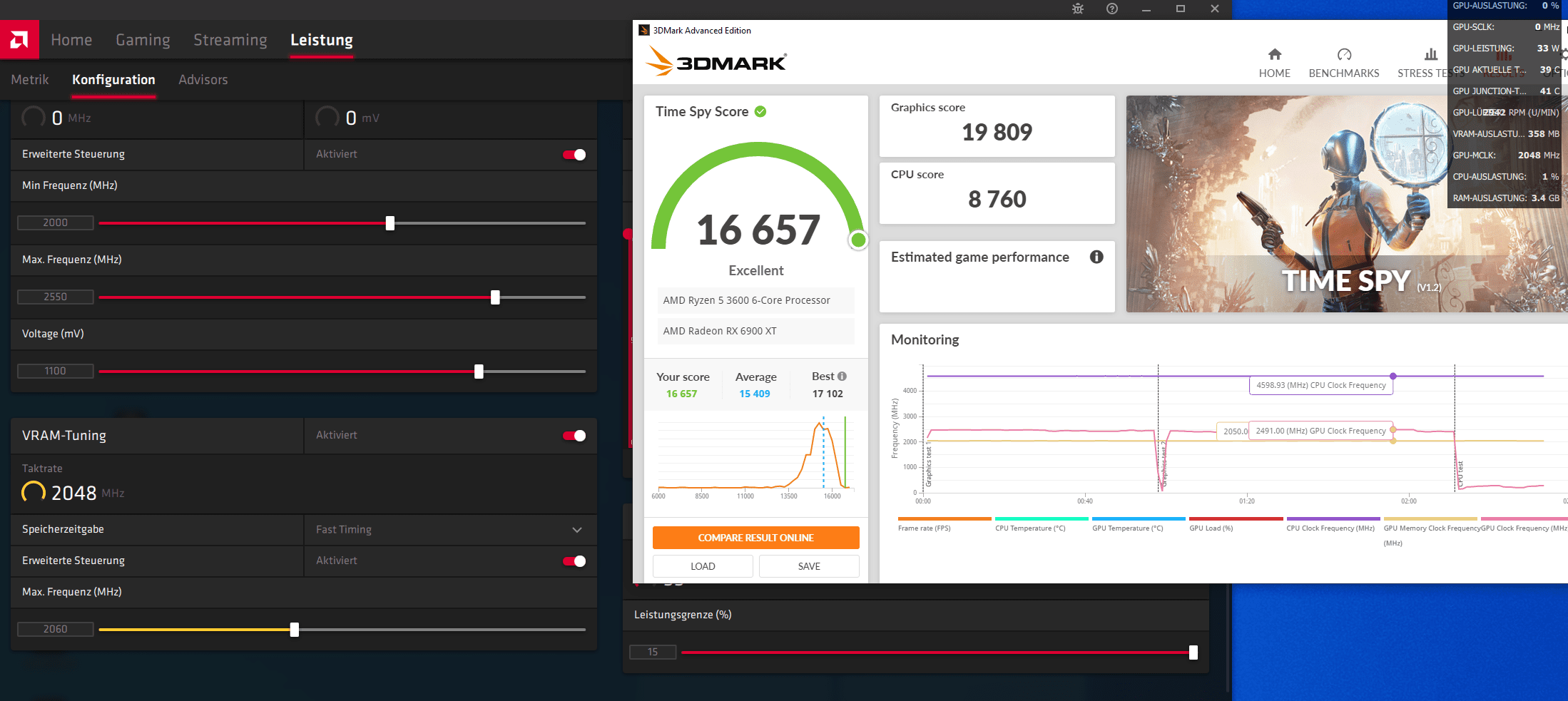1568x701 pixels.
Task: Open 3DMark Benchmarks gauge icon
Action: tap(1344, 54)
